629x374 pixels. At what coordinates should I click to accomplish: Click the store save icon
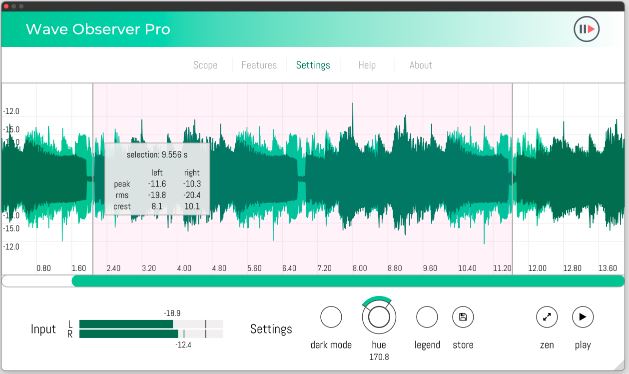coord(463,317)
